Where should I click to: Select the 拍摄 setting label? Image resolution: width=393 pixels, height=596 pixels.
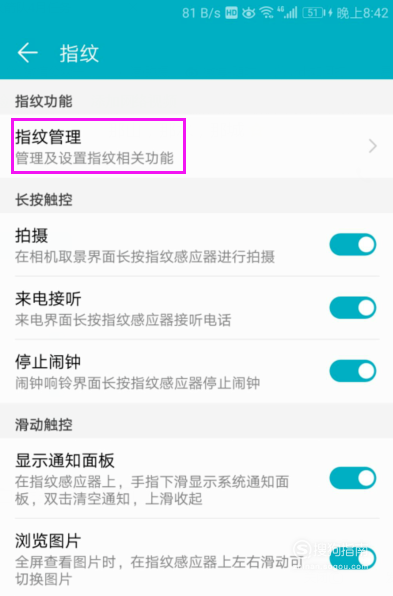pyautogui.click(x=32, y=236)
